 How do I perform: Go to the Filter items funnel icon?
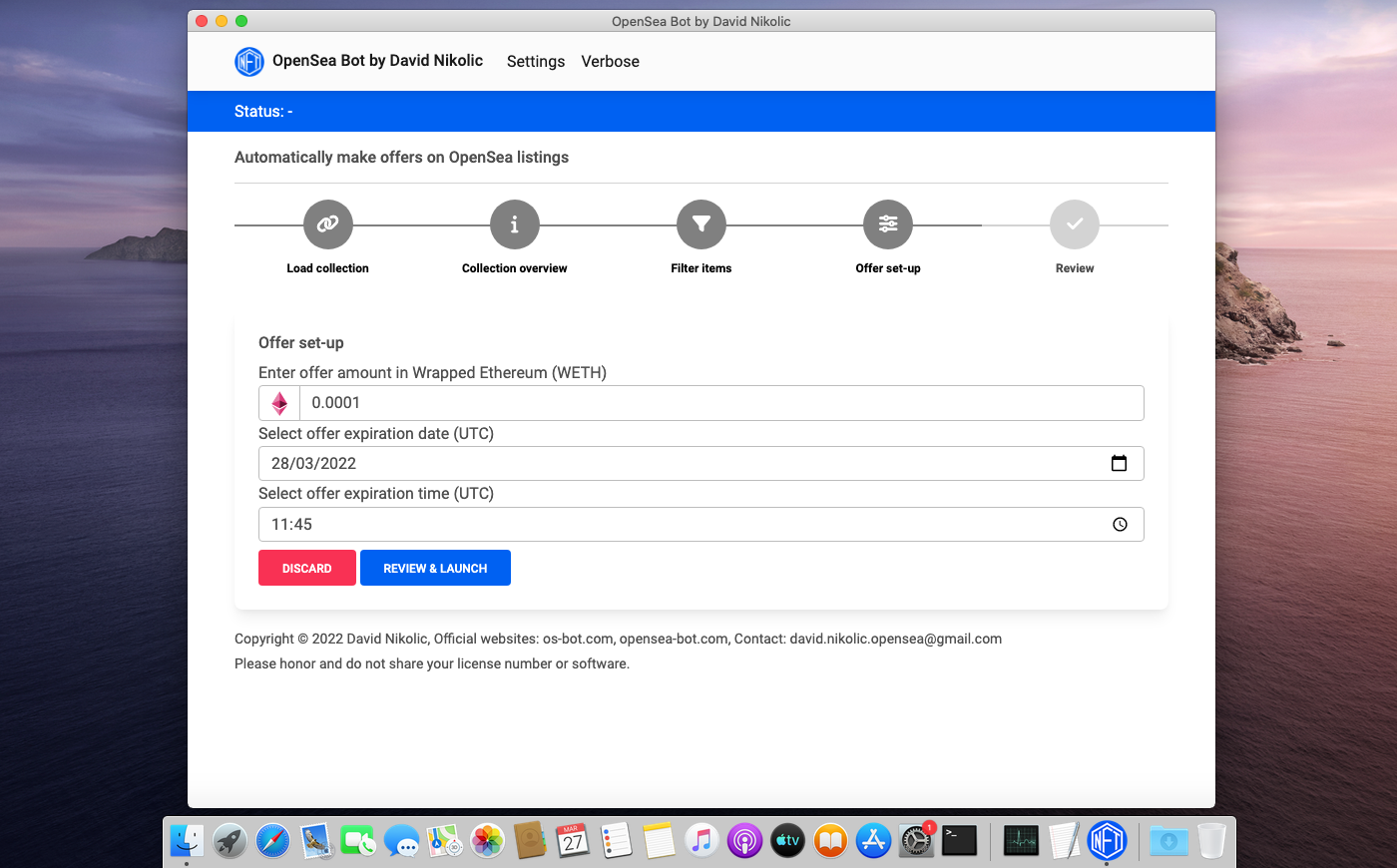pyautogui.click(x=701, y=224)
